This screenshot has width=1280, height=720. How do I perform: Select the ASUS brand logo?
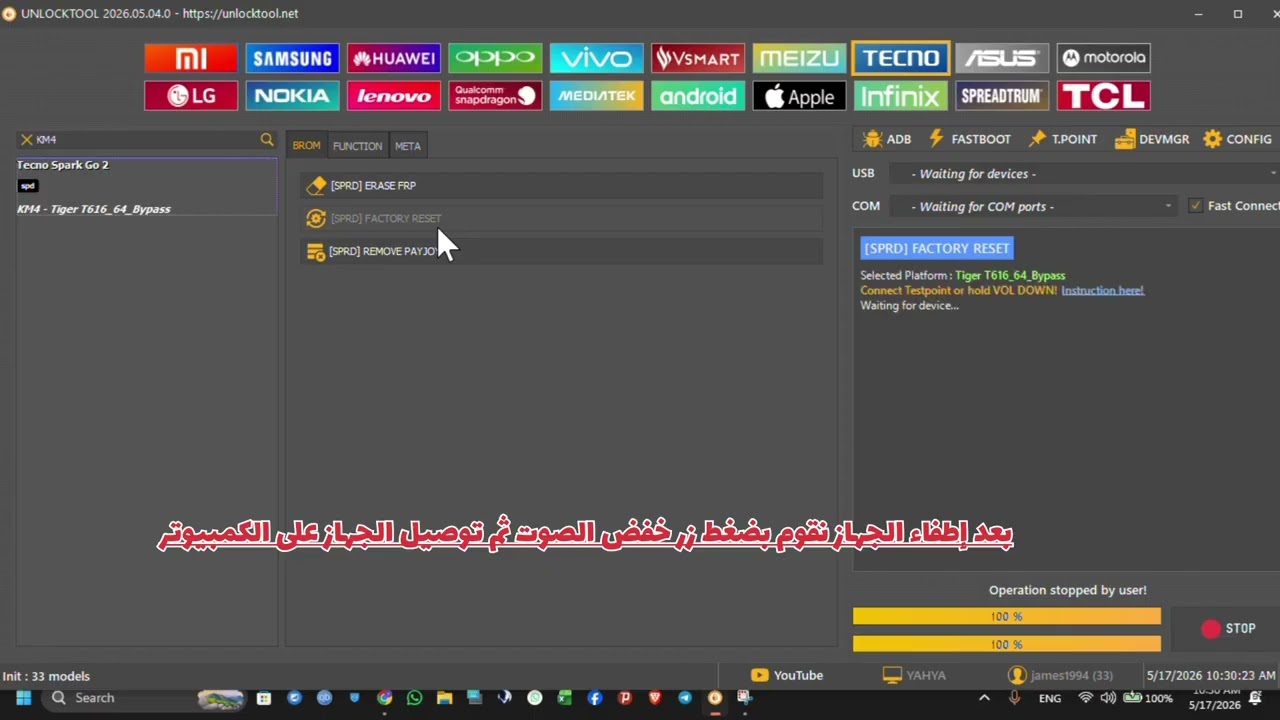pos(1002,58)
